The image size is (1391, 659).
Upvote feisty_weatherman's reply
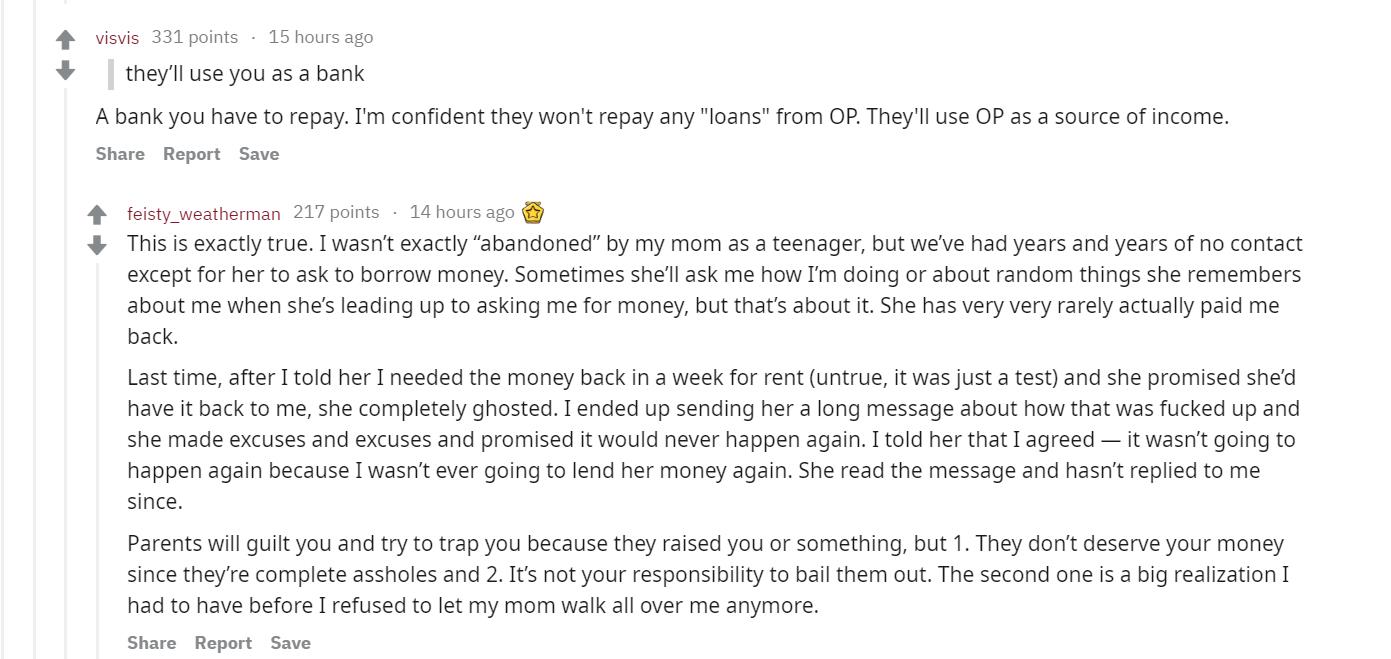pyautogui.click(x=97, y=215)
